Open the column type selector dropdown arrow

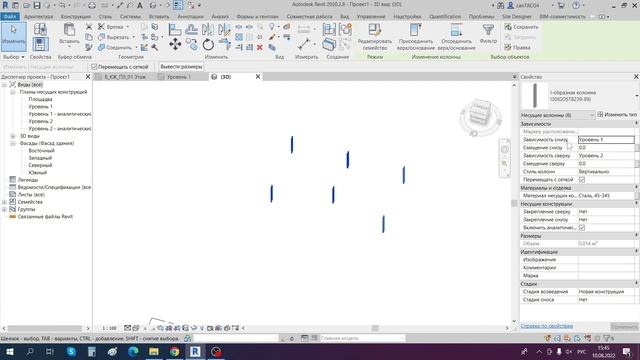pyautogui.click(x=637, y=96)
